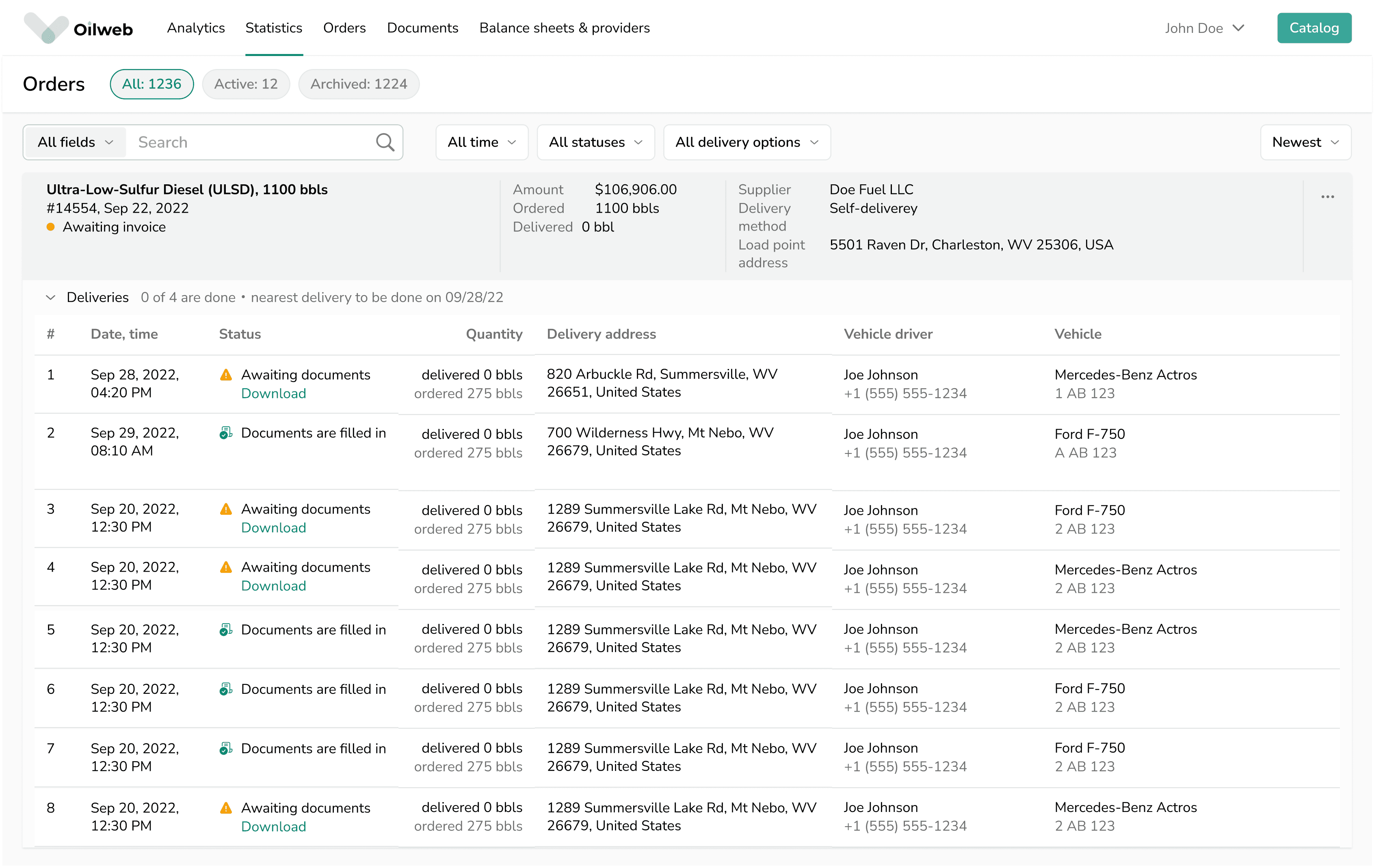Image resolution: width=1374 pixels, height=868 pixels.
Task: Open the All time filter
Action: pyautogui.click(x=482, y=142)
